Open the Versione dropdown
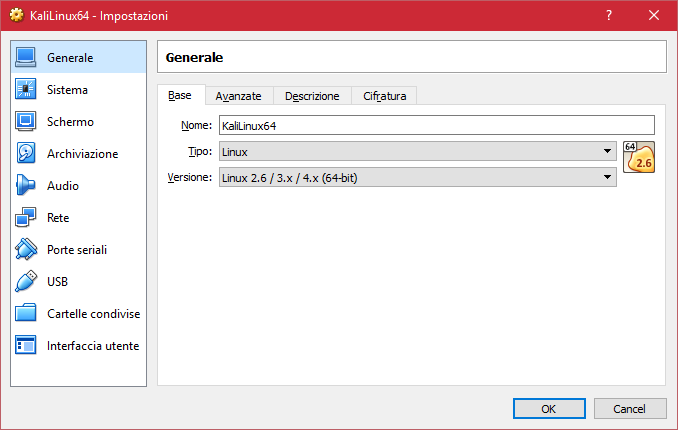 pyautogui.click(x=418, y=177)
